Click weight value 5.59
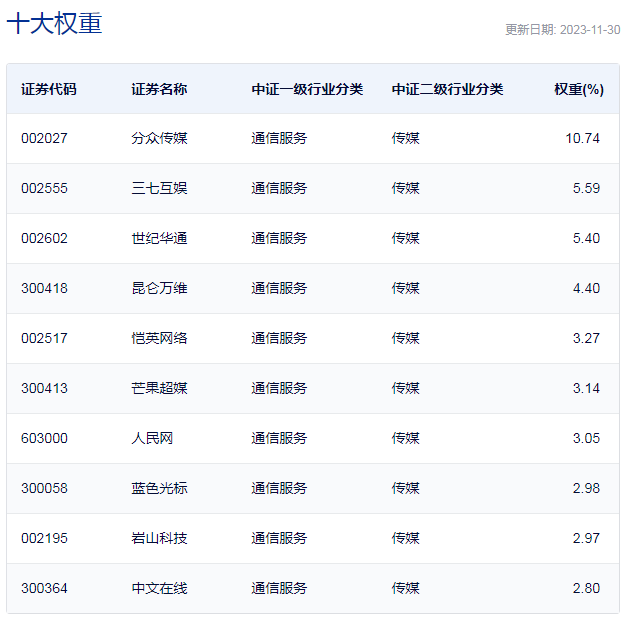628x622 pixels. (x=586, y=188)
